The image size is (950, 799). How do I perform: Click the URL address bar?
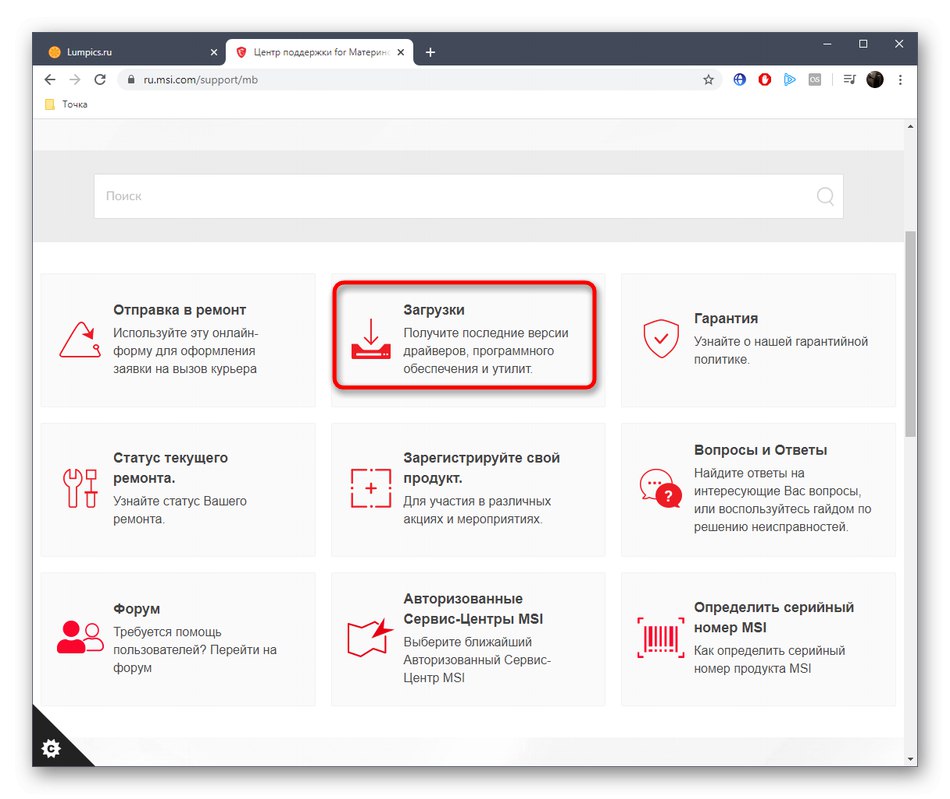[x=418, y=79]
